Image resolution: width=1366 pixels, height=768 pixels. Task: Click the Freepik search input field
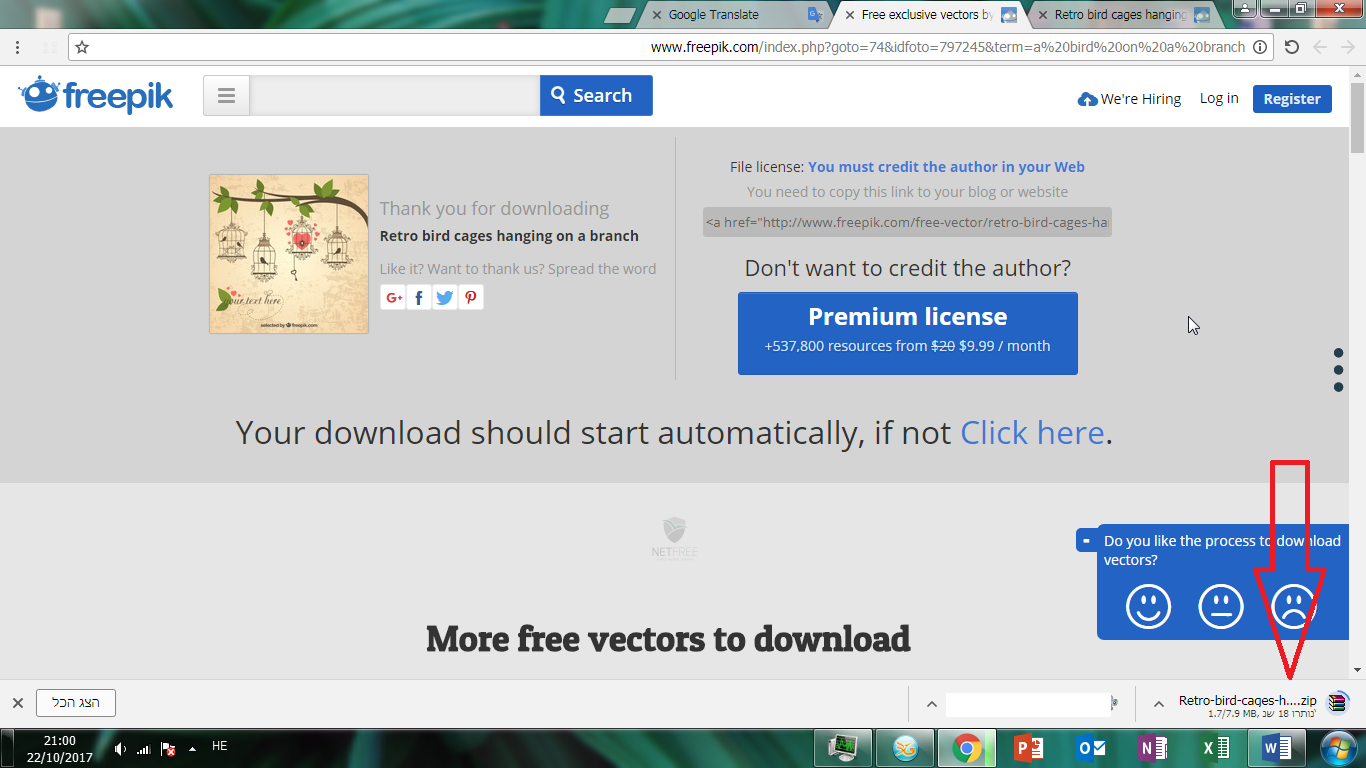click(x=395, y=96)
